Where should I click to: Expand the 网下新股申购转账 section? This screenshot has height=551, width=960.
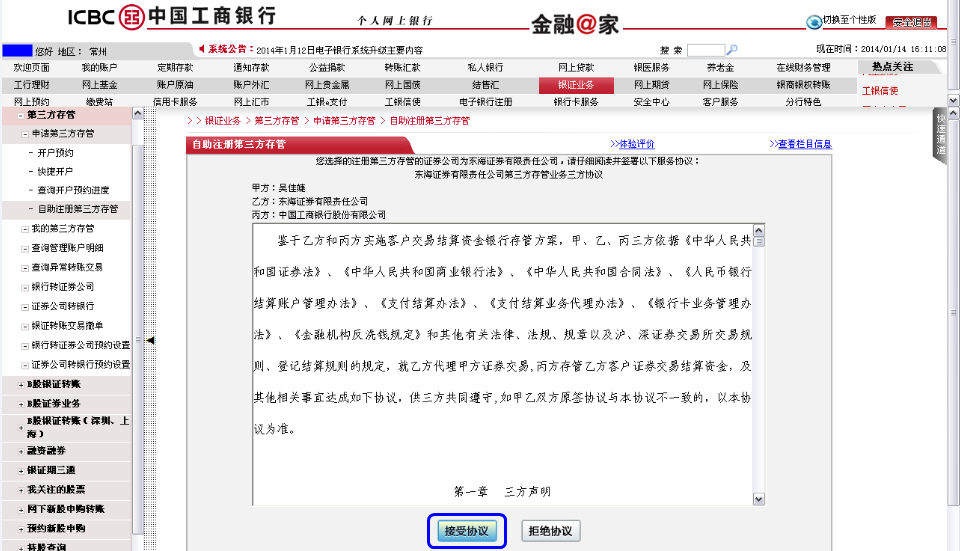click(21, 509)
